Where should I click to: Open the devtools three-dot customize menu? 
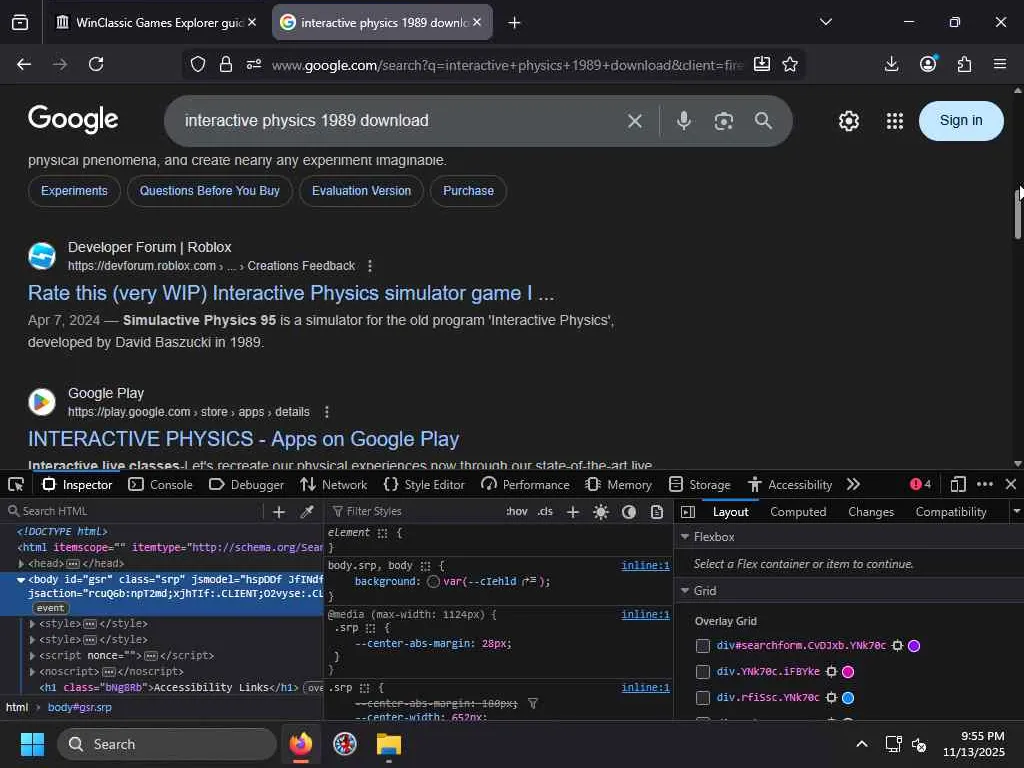click(985, 485)
